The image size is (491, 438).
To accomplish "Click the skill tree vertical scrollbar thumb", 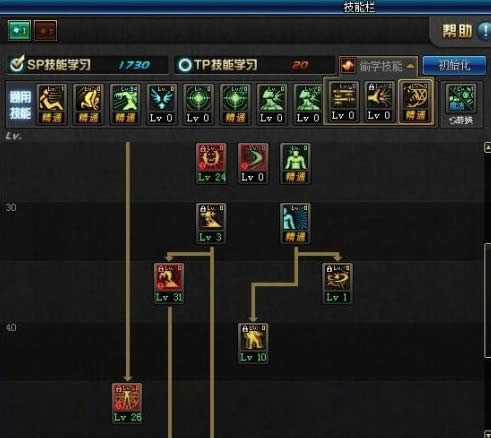I will pyautogui.click(x=488, y=300).
